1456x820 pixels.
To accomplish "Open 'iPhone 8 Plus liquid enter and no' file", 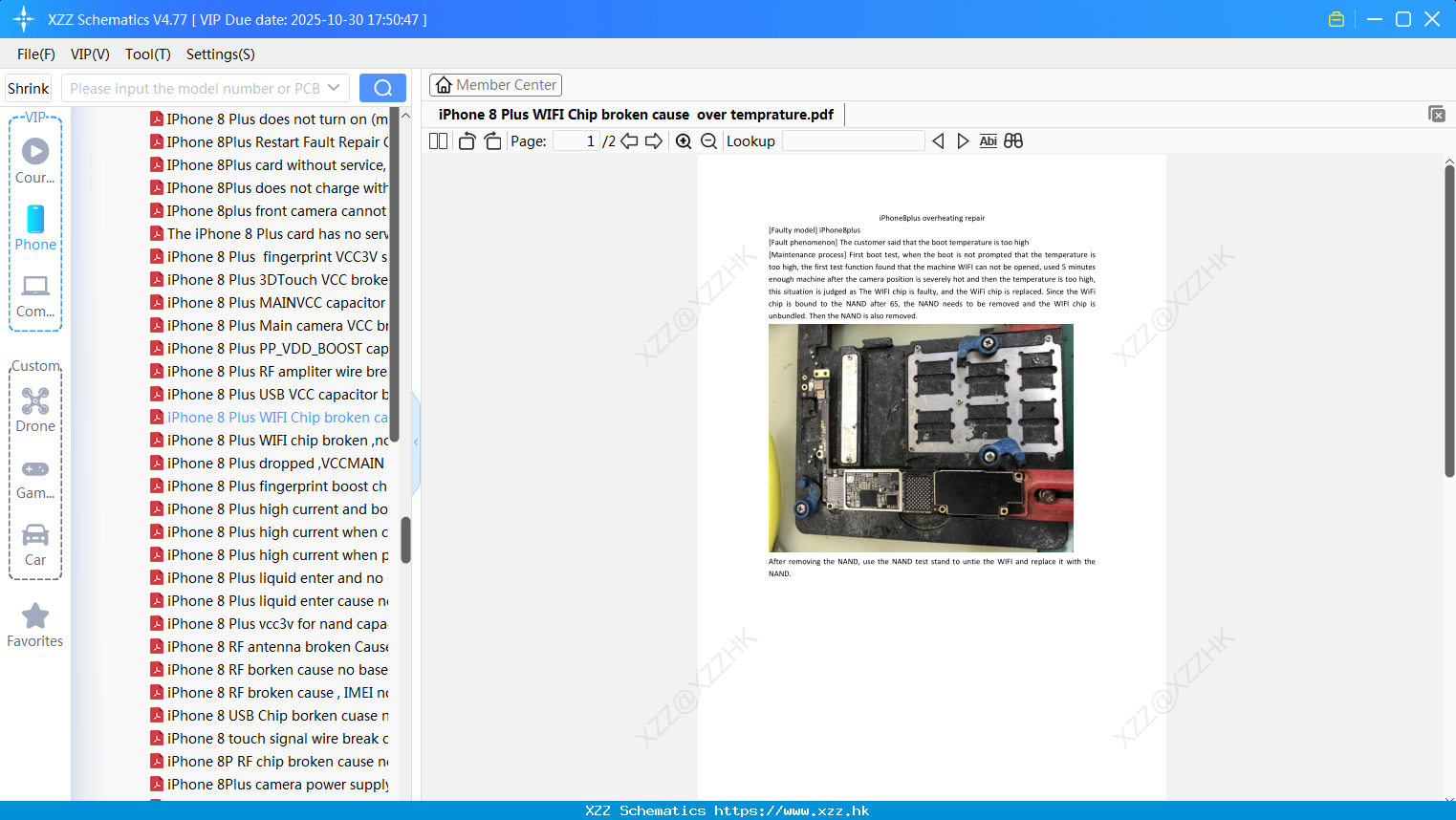I will pyautogui.click(x=270, y=578).
